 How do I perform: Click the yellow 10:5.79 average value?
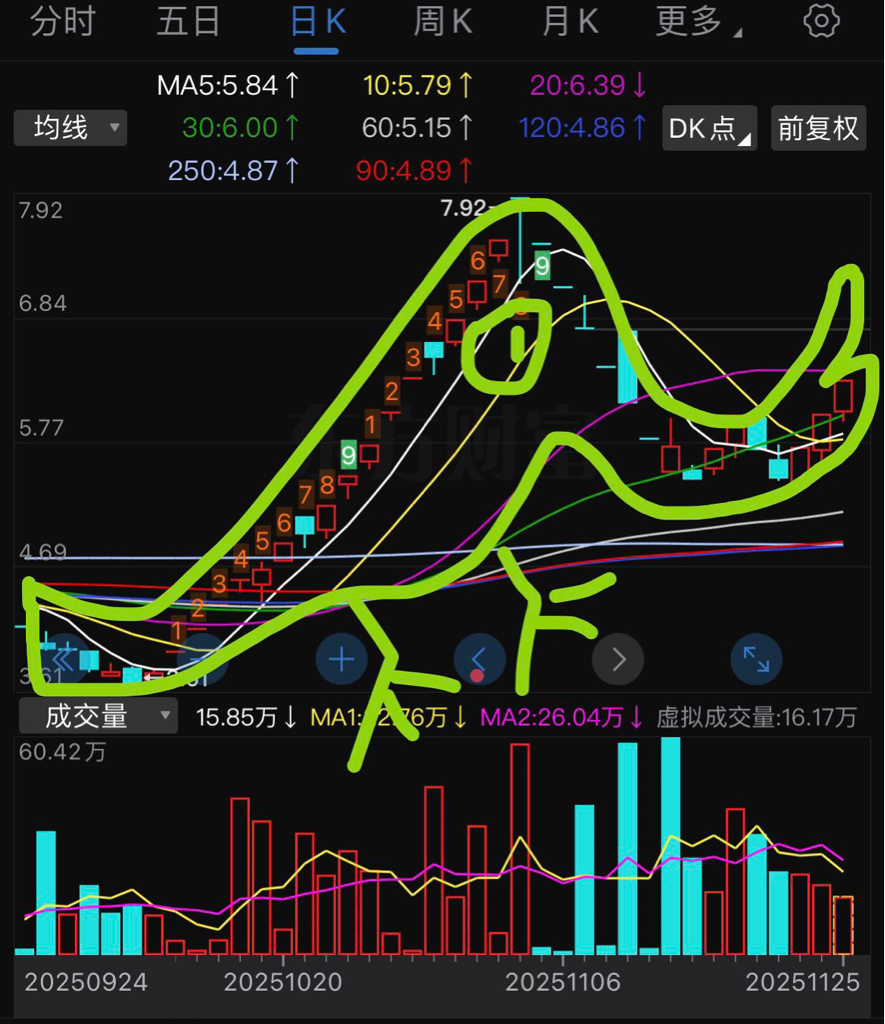pyautogui.click(x=418, y=86)
